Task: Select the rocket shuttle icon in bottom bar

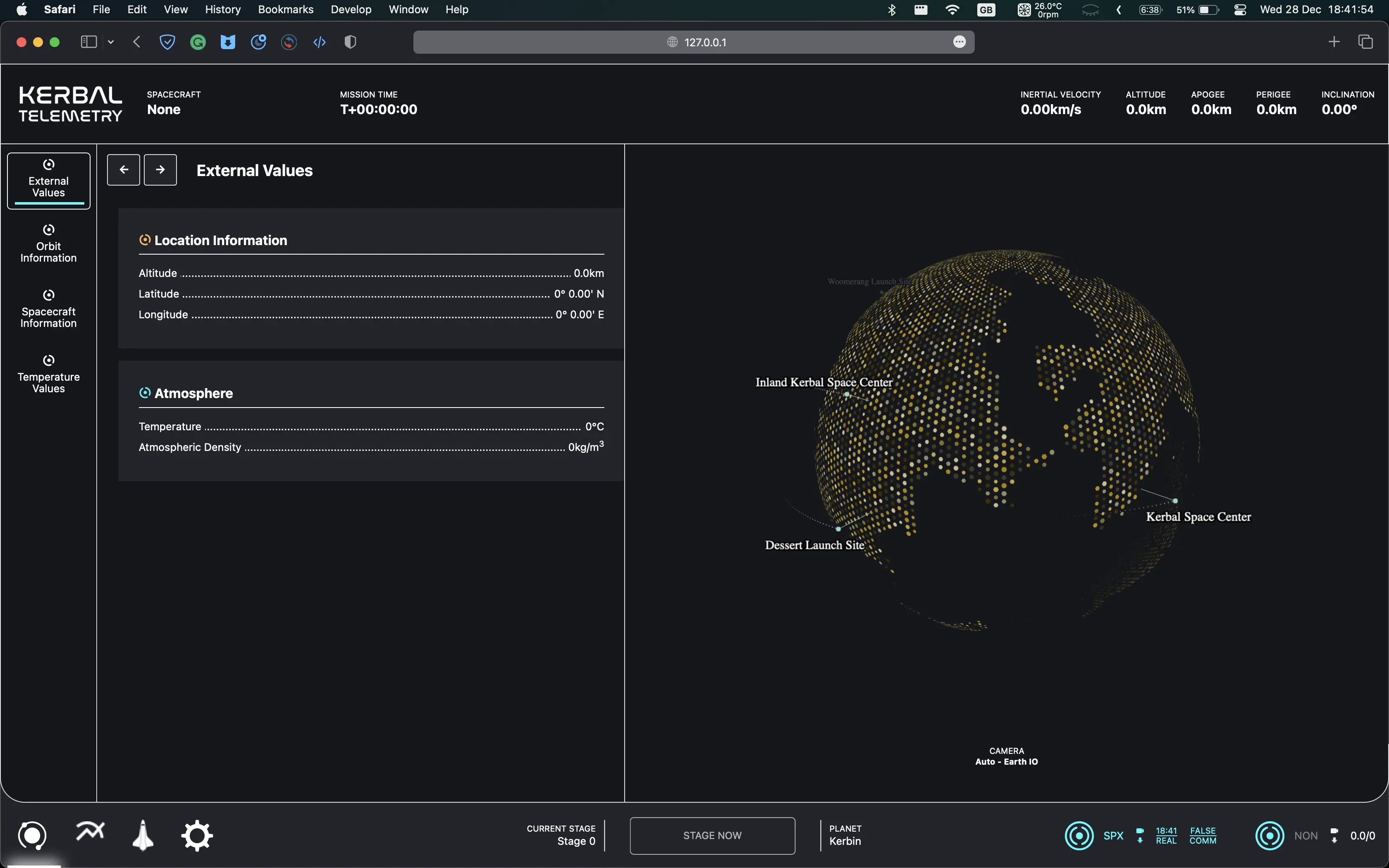Action: (x=143, y=835)
